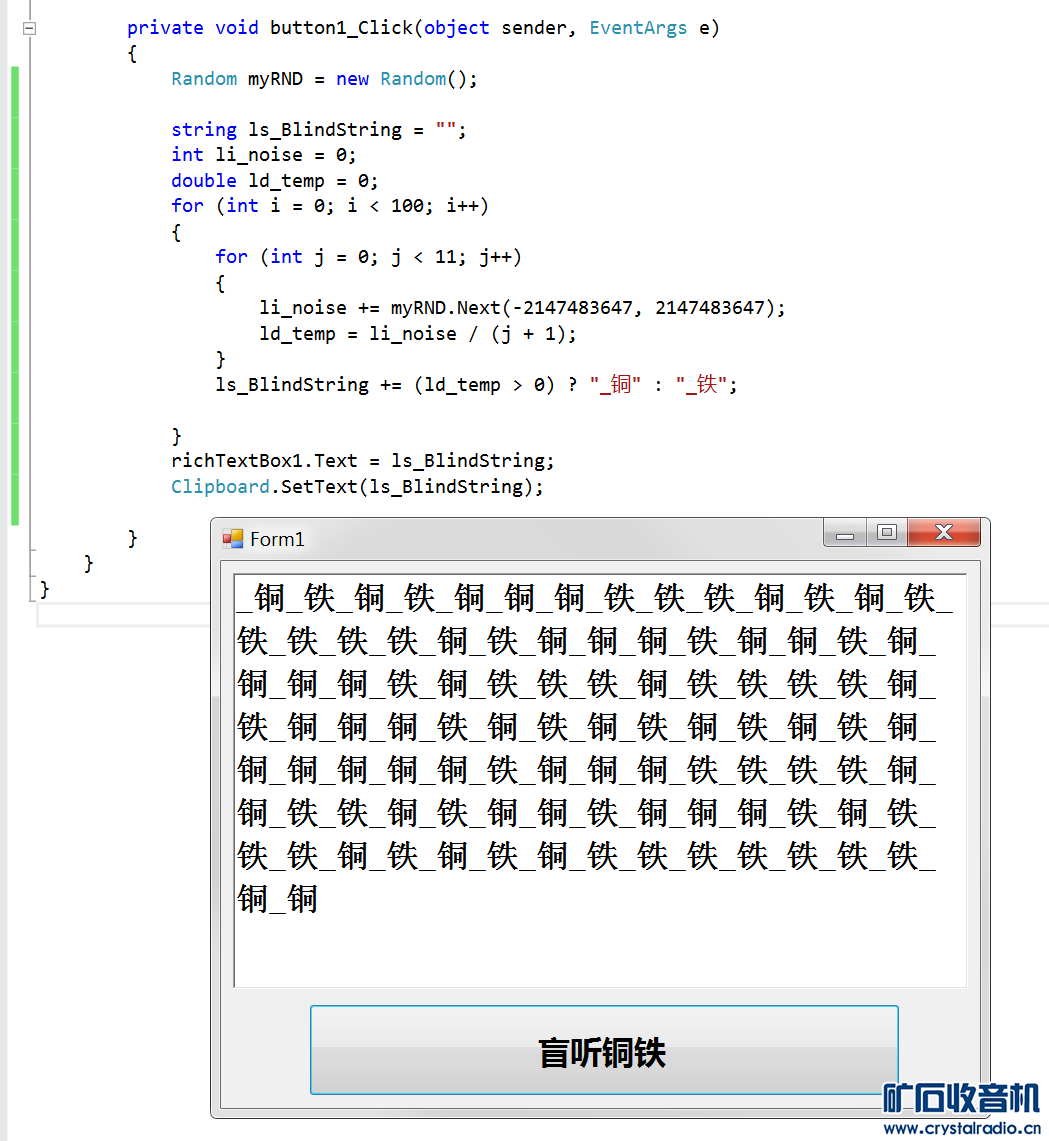The height and width of the screenshot is (1141, 1049).
Task: Close the Form1 window
Action: [943, 533]
